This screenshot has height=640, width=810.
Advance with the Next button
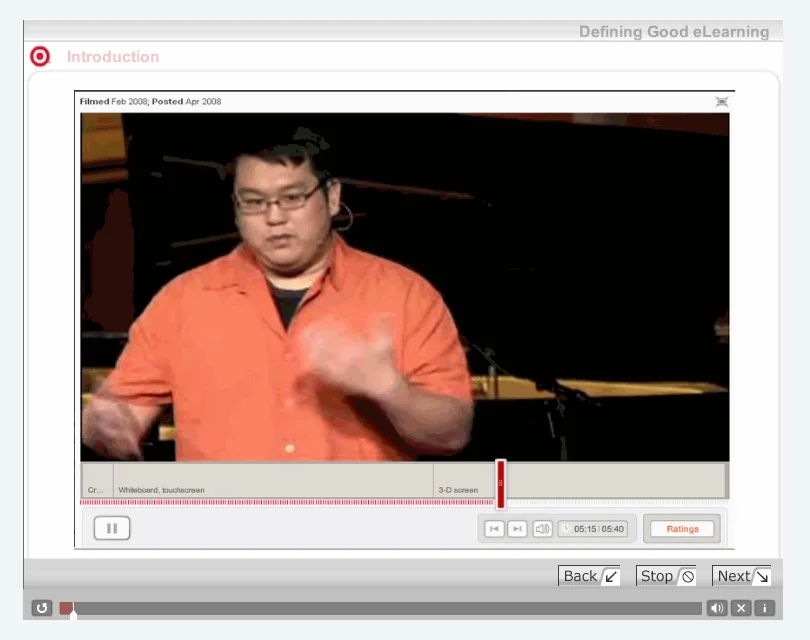(x=741, y=576)
